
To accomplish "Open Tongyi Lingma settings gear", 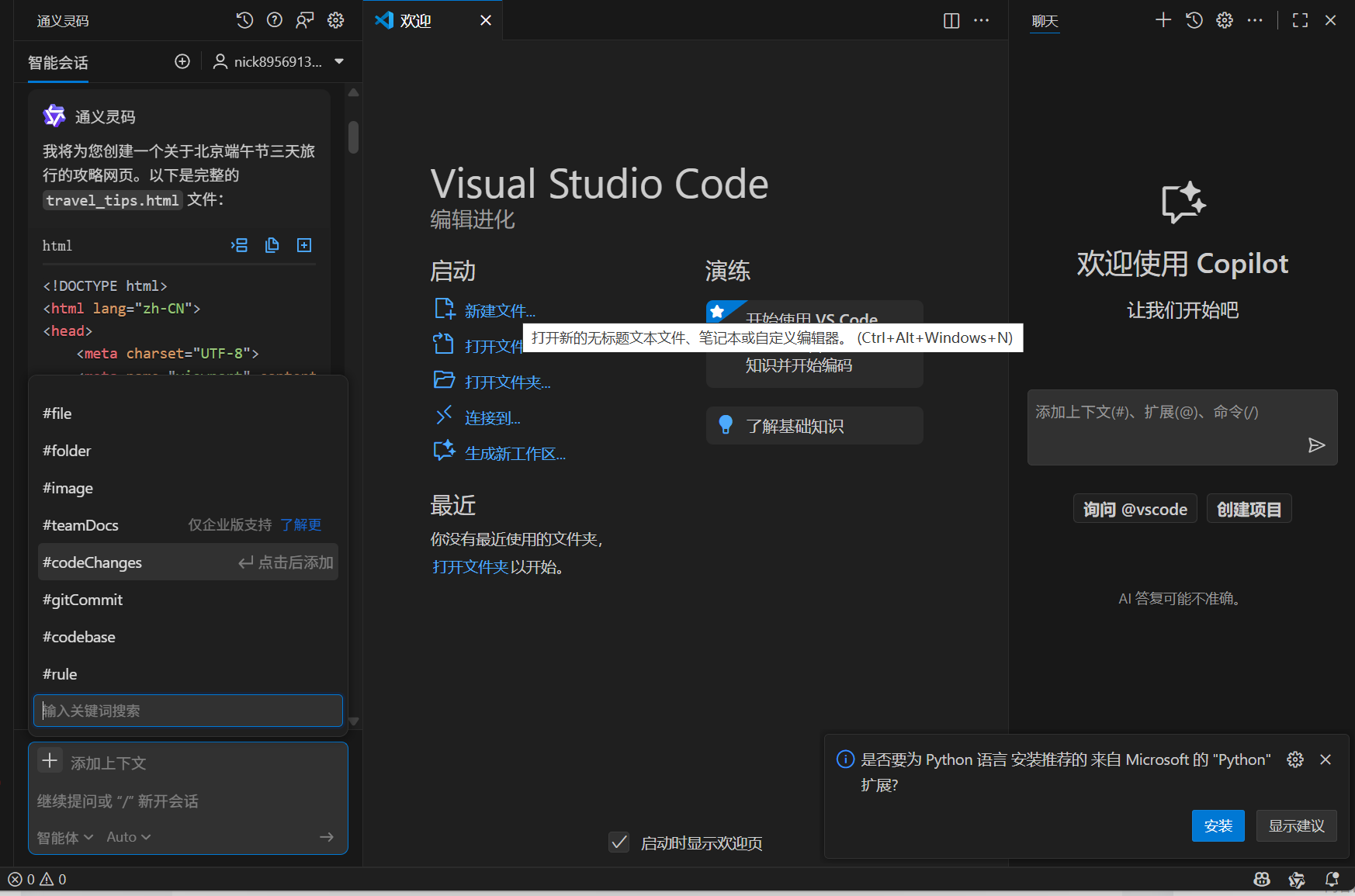I will click(x=335, y=20).
